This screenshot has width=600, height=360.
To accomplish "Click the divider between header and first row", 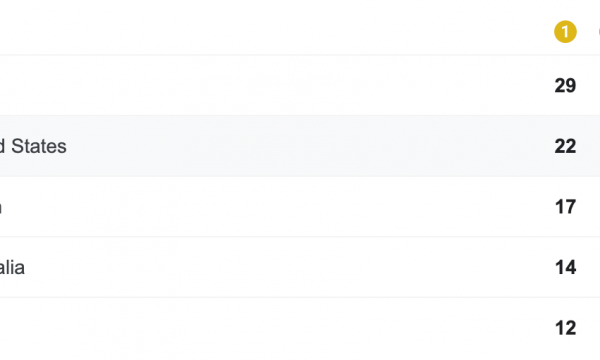I will pos(300,55).
